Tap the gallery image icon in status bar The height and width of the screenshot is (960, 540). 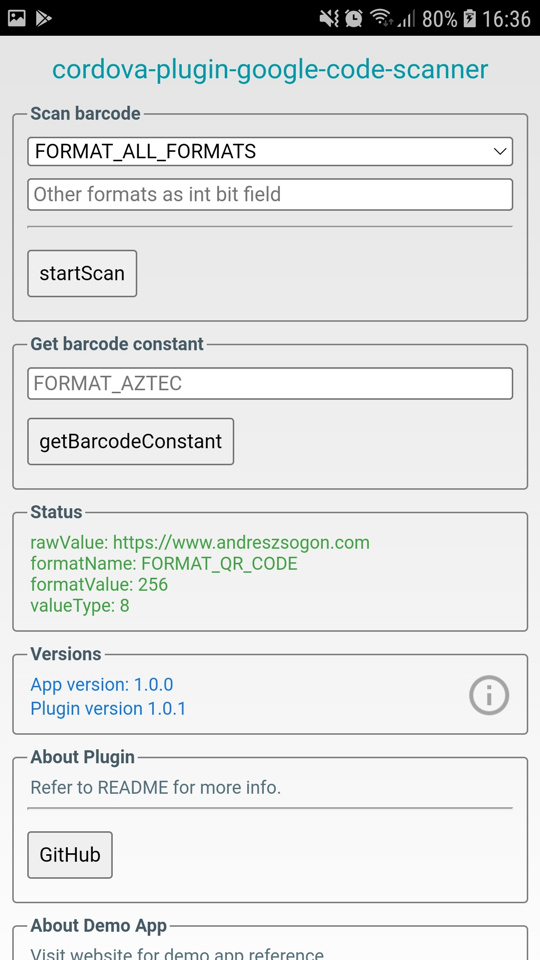click(17, 19)
